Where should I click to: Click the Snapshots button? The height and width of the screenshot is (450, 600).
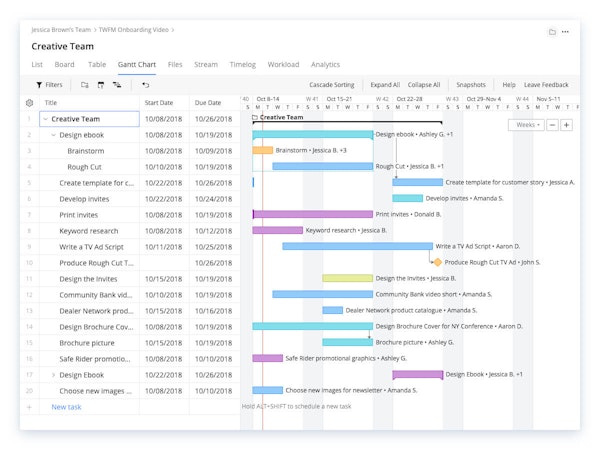tap(471, 85)
